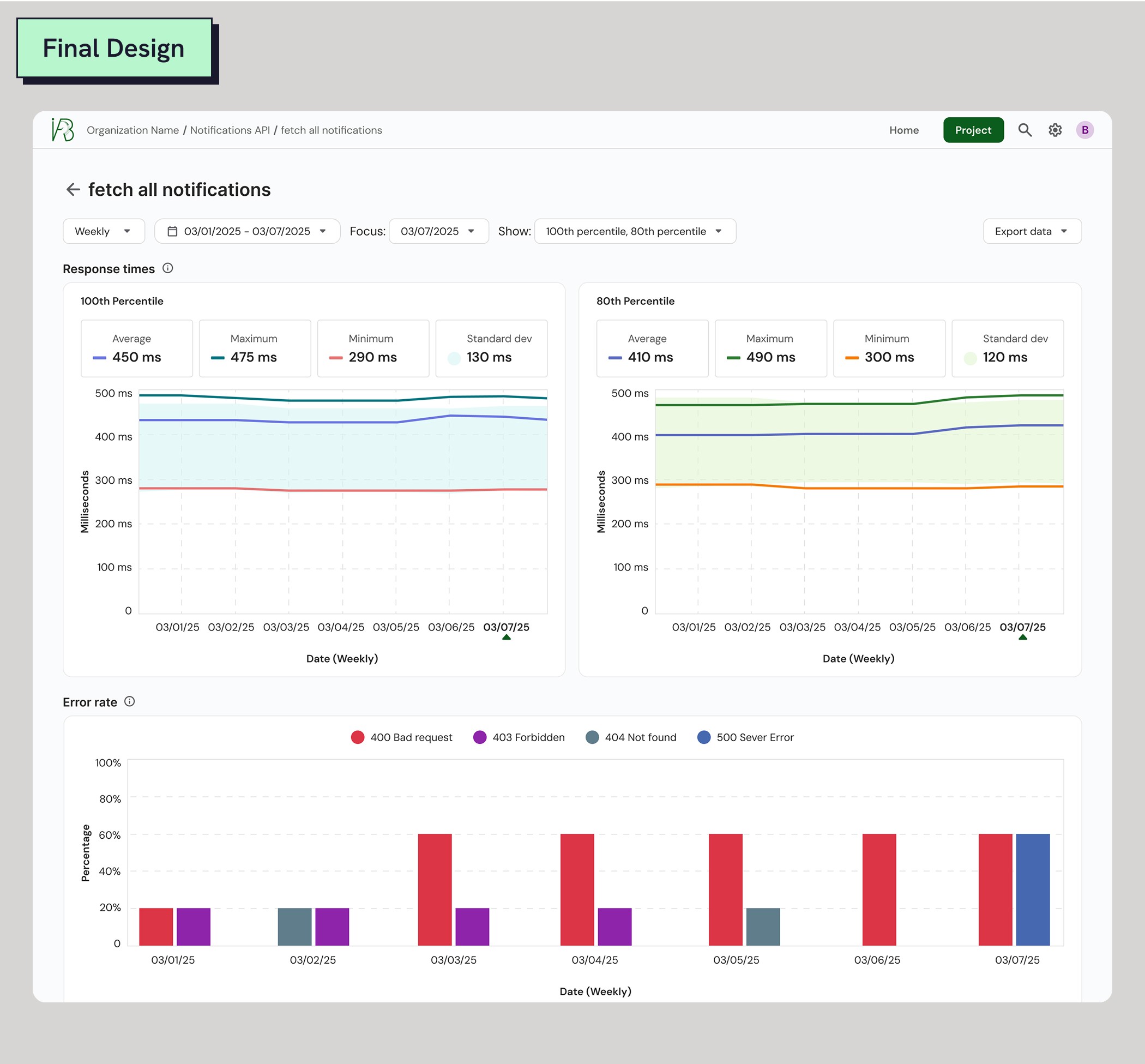Select the Project nav button
Image resolution: width=1145 pixels, height=1064 pixels.
point(973,130)
